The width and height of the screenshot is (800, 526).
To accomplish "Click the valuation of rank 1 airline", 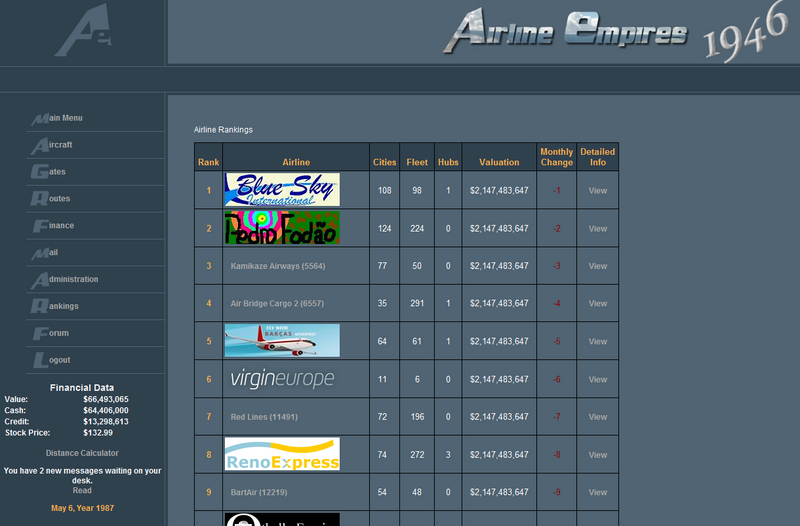I will tap(499, 191).
